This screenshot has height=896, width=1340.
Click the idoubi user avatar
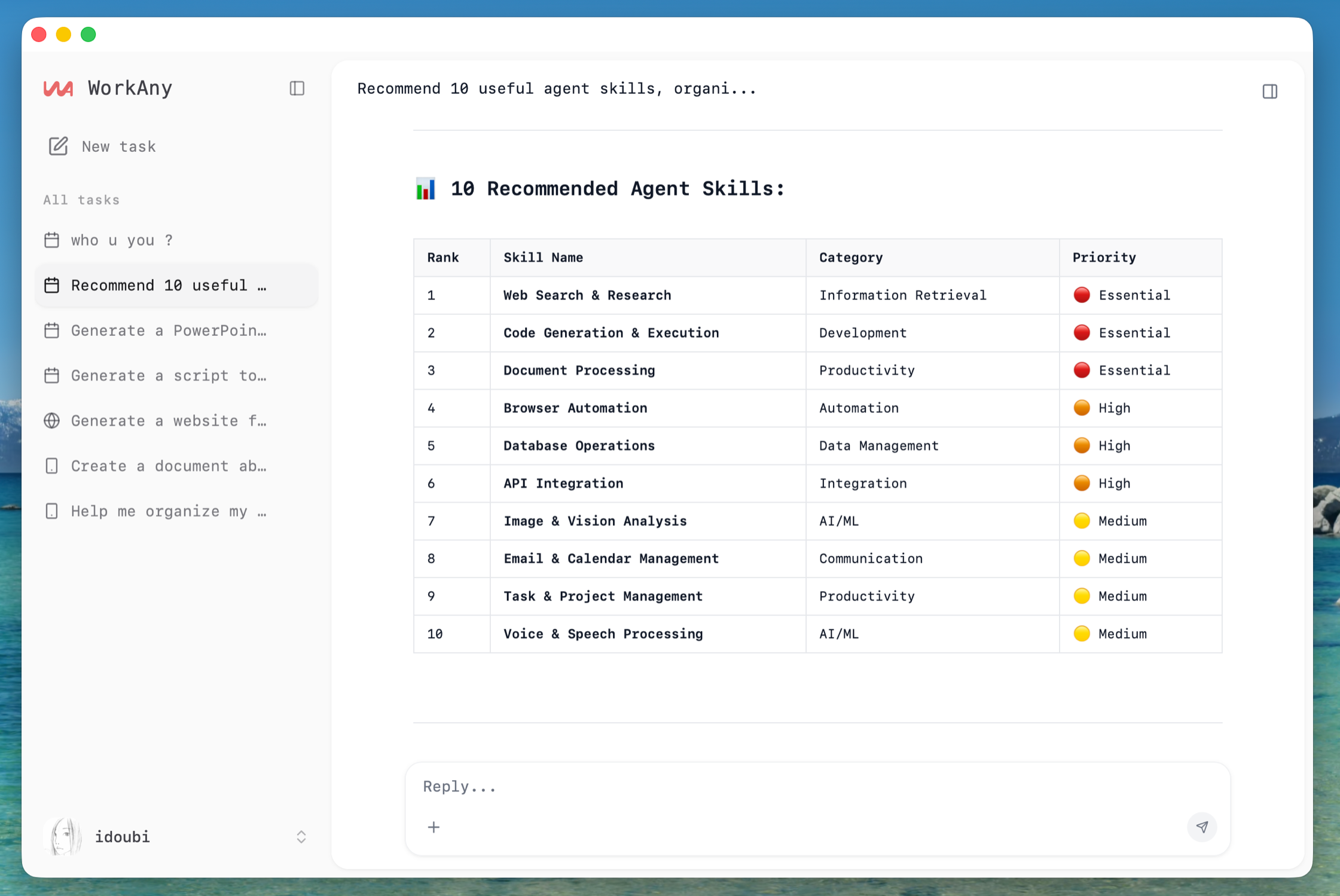tap(63, 836)
